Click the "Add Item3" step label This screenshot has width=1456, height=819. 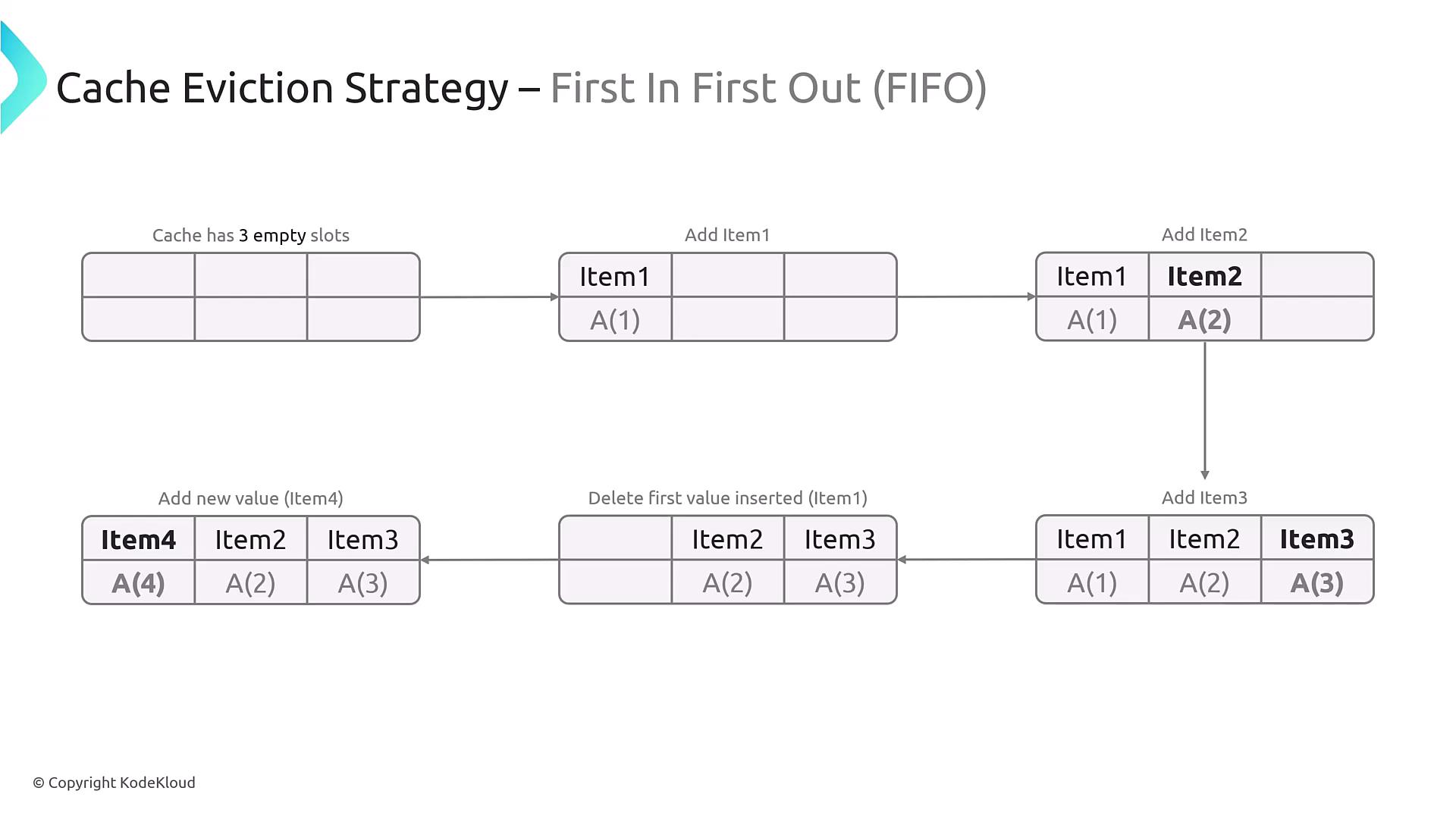coord(1204,497)
